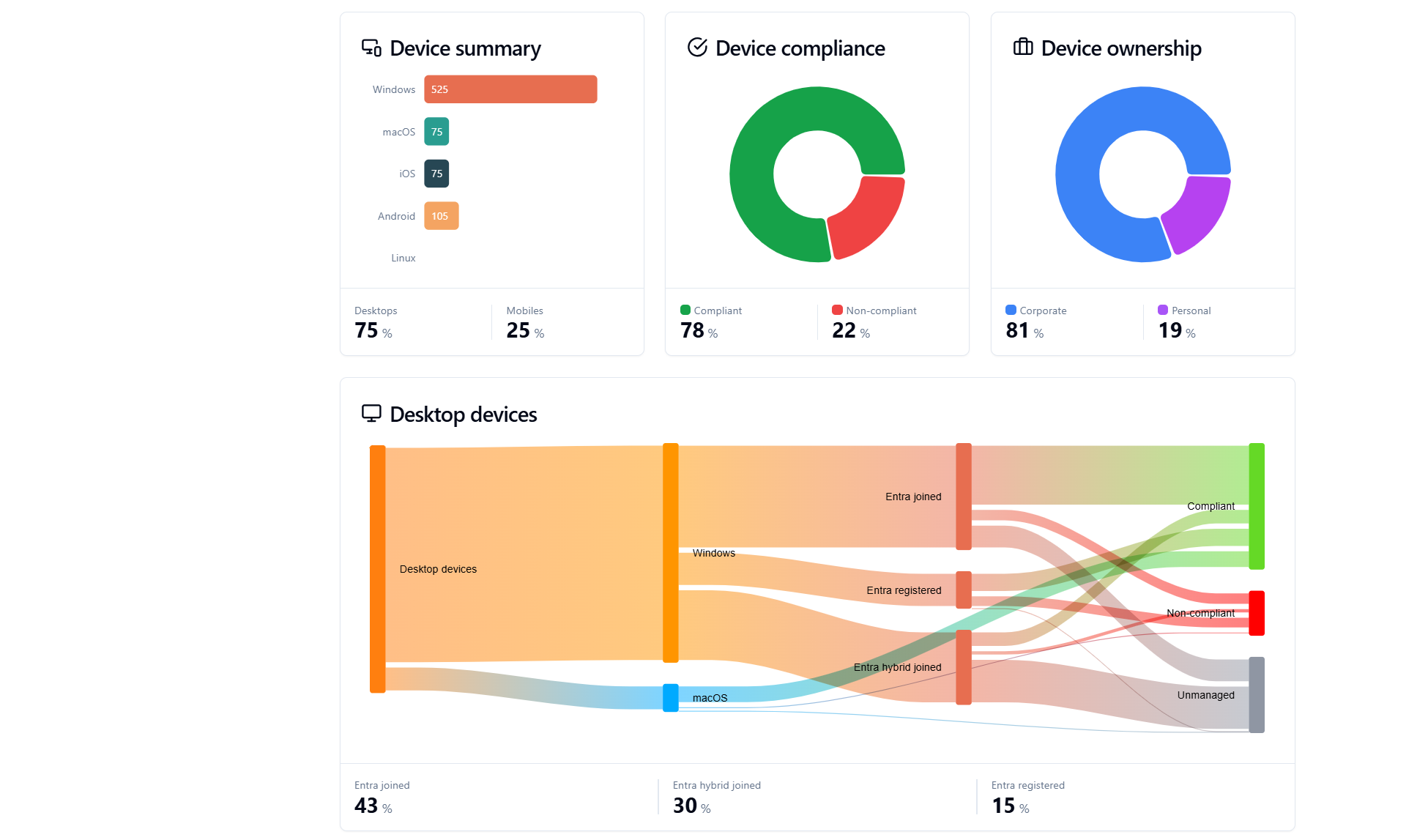1417x840 pixels.
Task: Click the Non-compliant red Sankey node
Action: [x=1256, y=613]
